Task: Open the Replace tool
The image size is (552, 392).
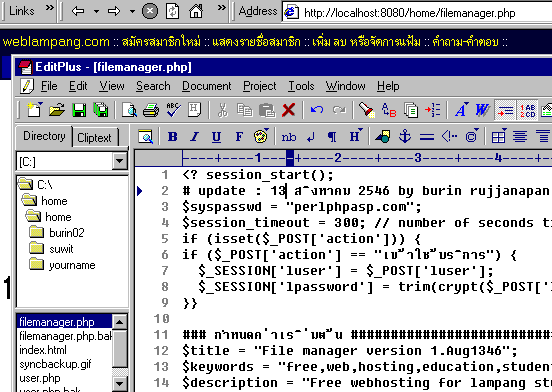Action: tap(389, 110)
